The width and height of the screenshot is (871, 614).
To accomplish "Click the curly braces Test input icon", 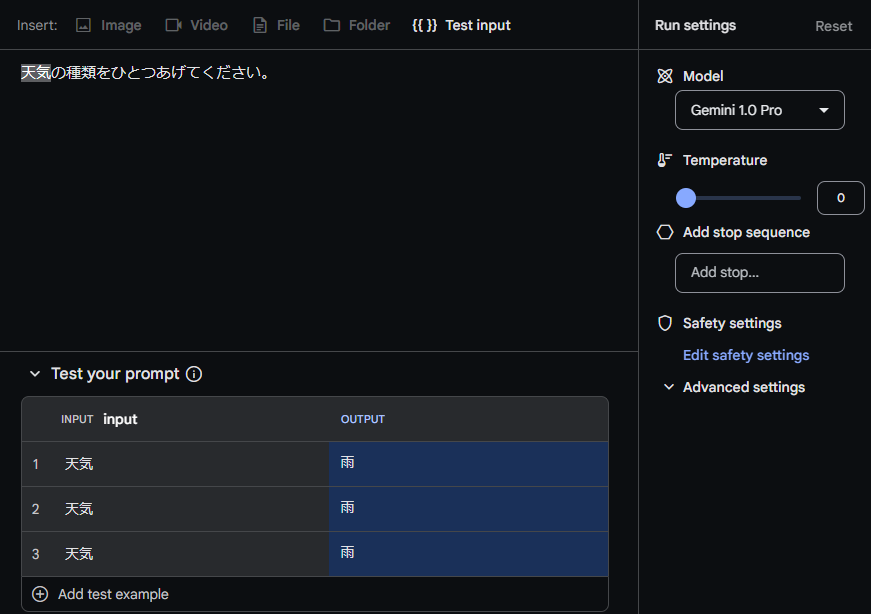I will pyautogui.click(x=424, y=25).
